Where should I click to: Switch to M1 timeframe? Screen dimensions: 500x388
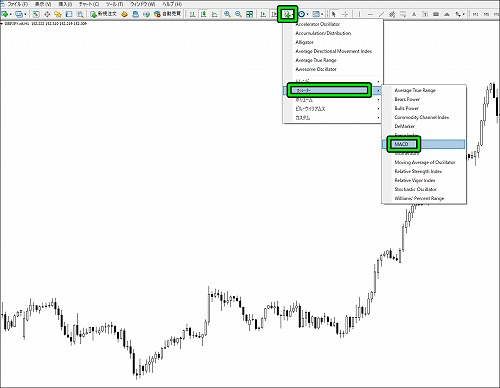[475, 14]
